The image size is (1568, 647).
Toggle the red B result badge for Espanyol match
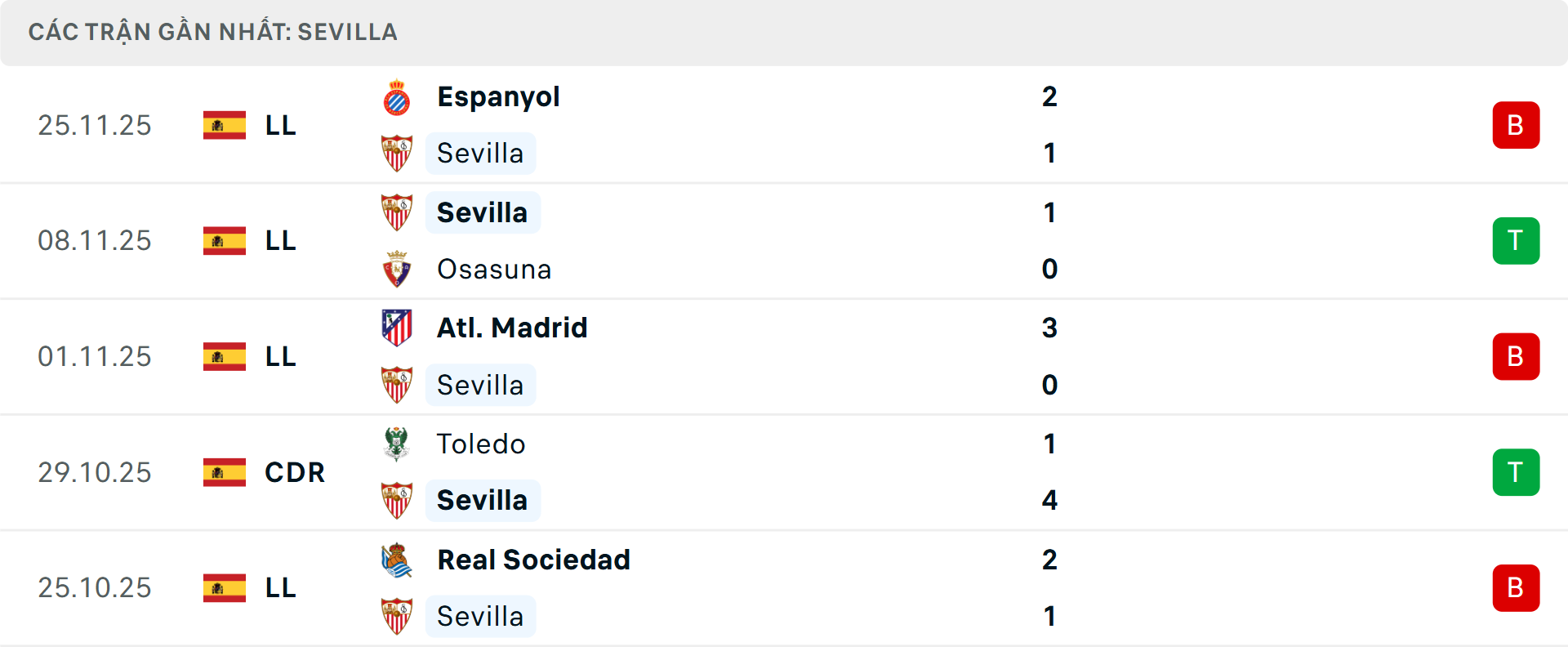[x=1516, y=125]
